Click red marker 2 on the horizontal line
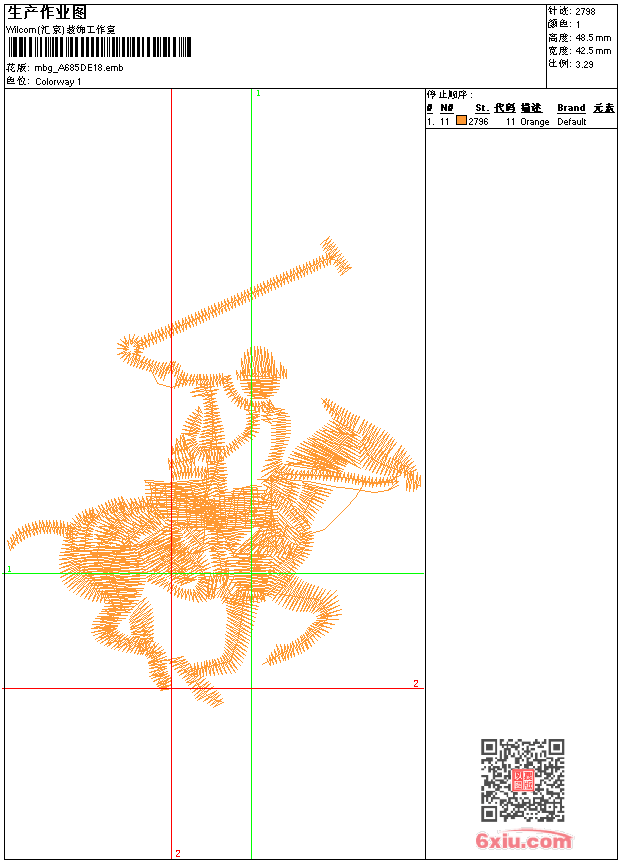The height and width of the screenshot is (860, 620). click(x=416, y=683)
